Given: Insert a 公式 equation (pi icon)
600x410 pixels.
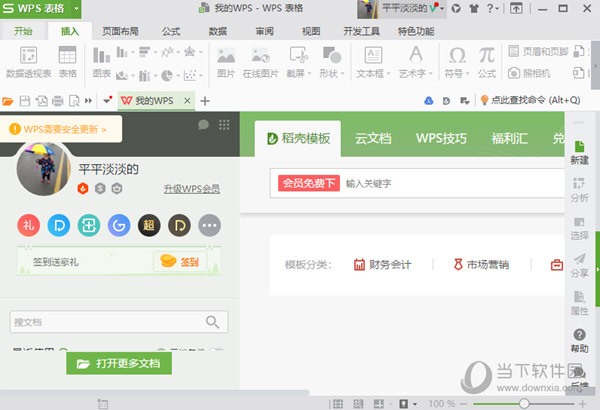Looking at the screenshot, I should tap(487, 62).
